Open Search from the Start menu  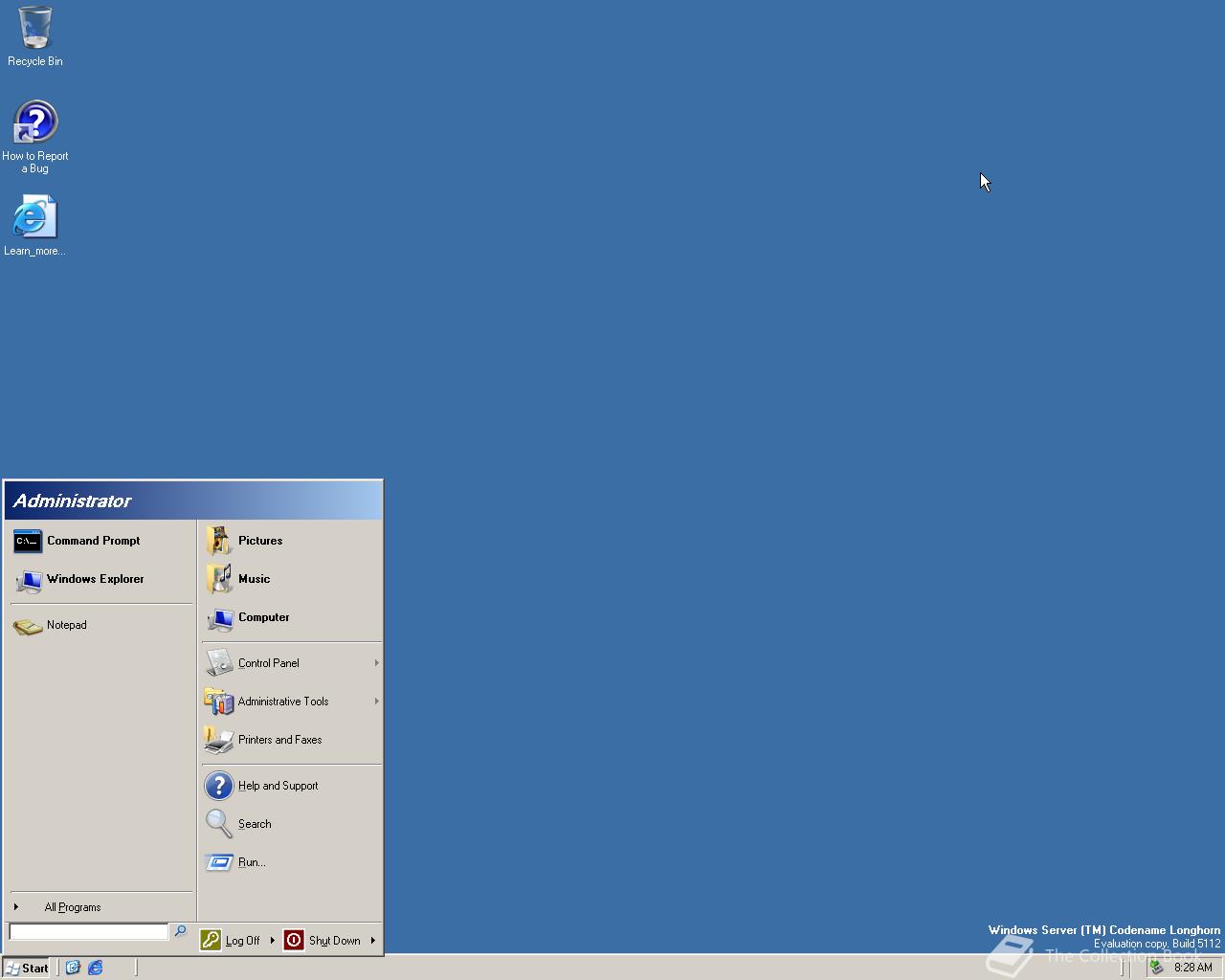291,824
